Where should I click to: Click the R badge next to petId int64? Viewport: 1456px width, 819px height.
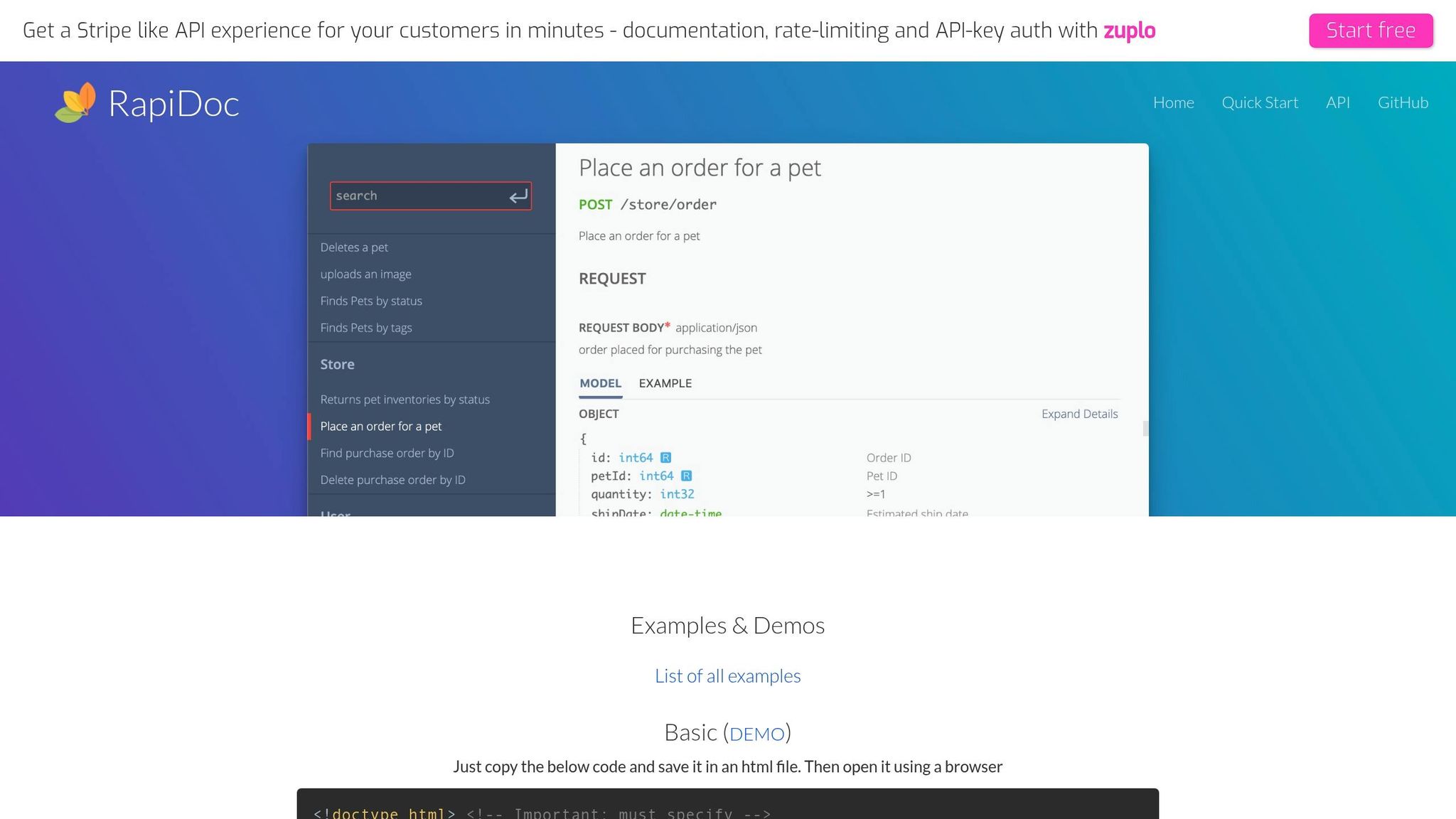point(686,476)
